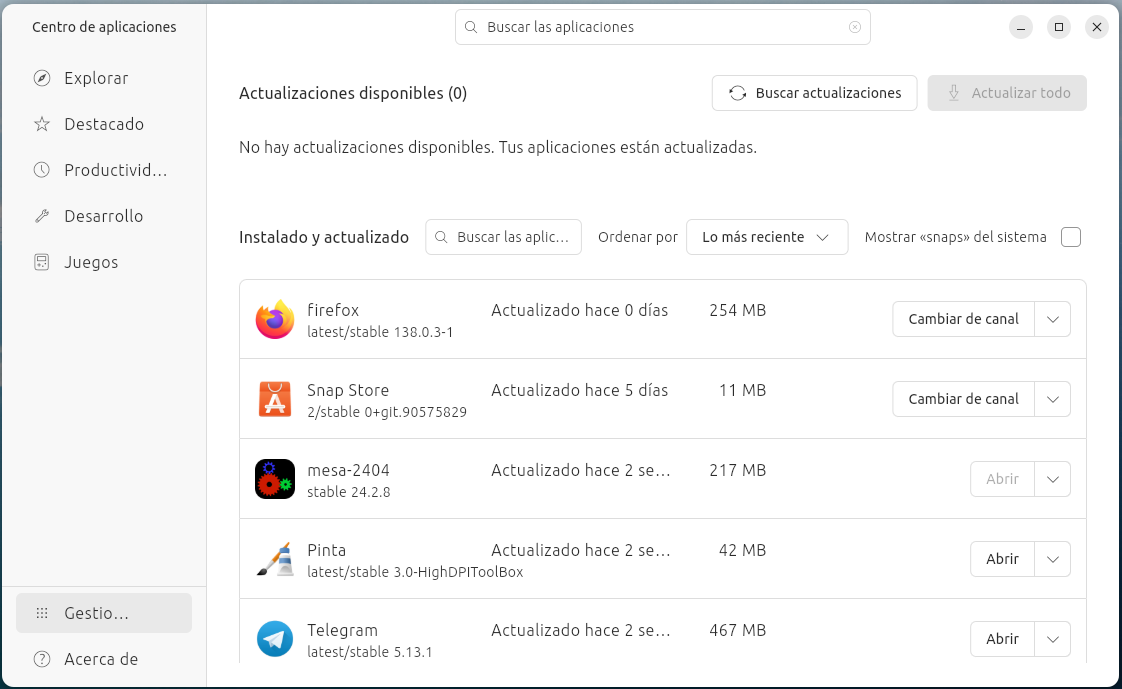This screenshot has width=1122, height=689.
Task: Open the Lo más reciente sort dropdown
Action: pyautogui.click(x=767, y=237)
